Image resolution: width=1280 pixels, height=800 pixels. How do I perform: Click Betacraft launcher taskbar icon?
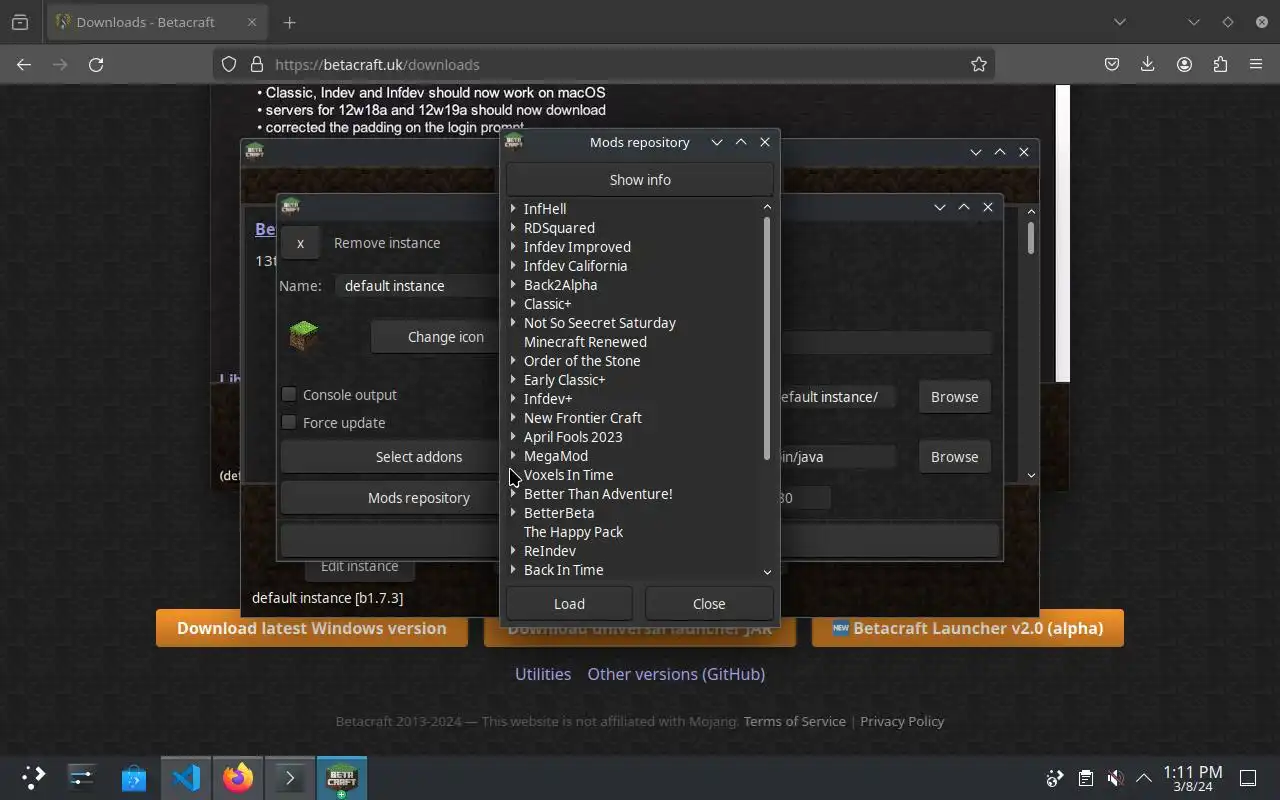pyautogui.click(x=342, y=778)
